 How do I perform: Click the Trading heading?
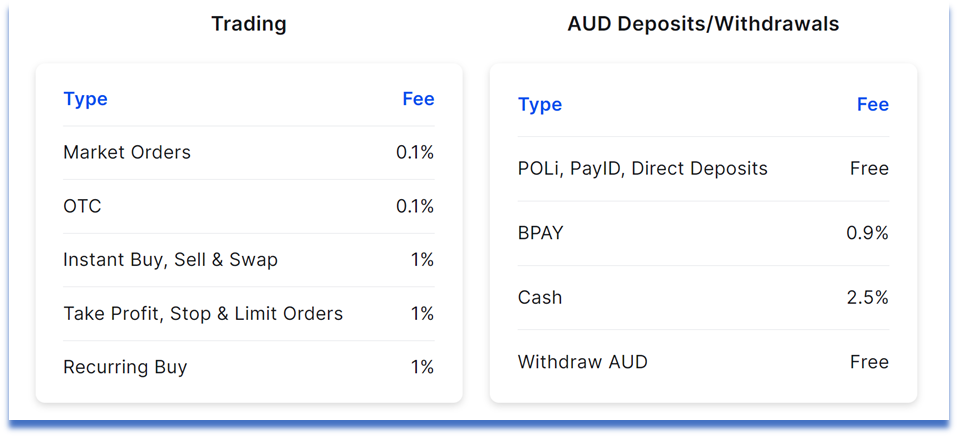click(249, 24)
